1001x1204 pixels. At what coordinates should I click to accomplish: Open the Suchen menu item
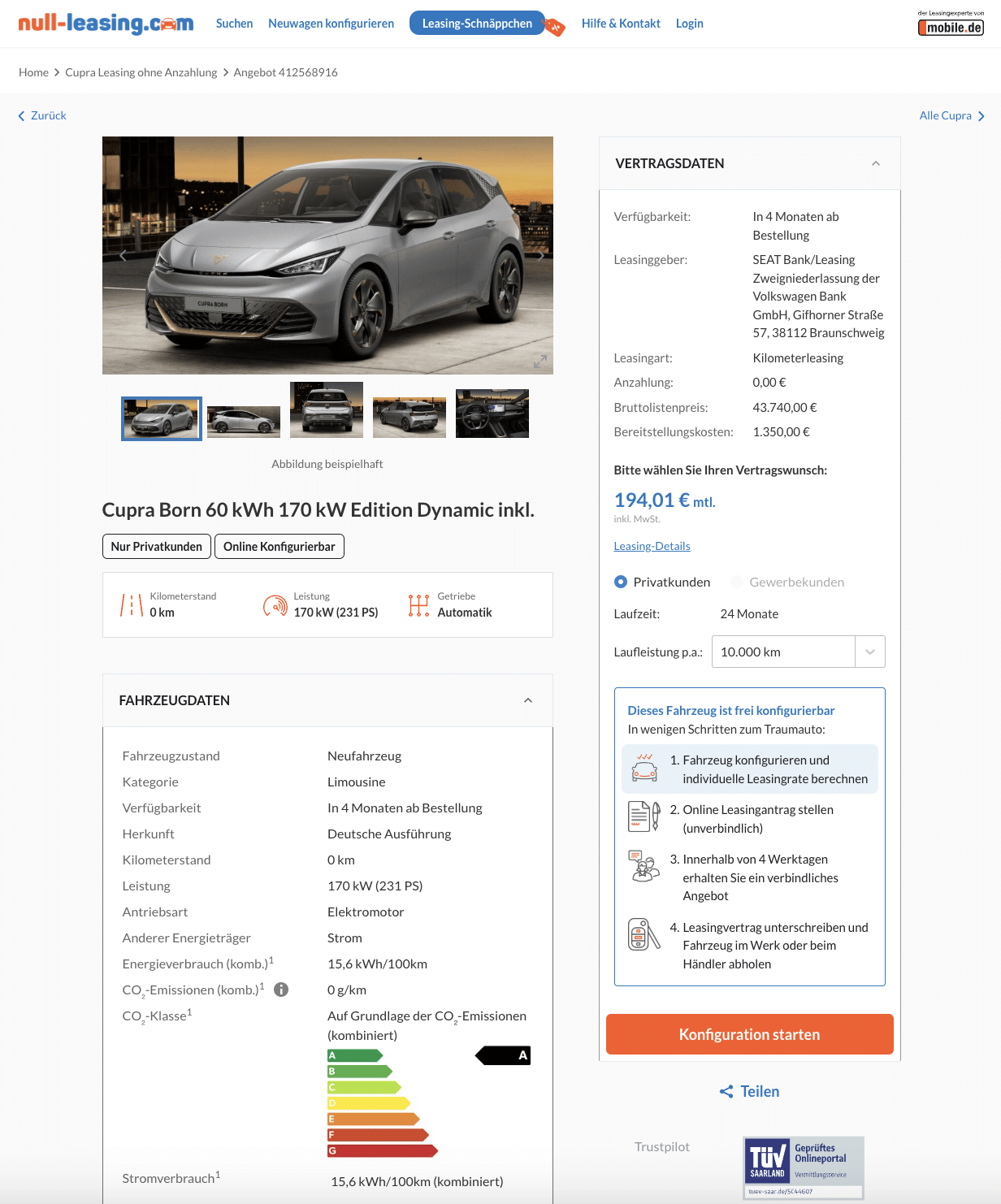click(x=234, y=24)
